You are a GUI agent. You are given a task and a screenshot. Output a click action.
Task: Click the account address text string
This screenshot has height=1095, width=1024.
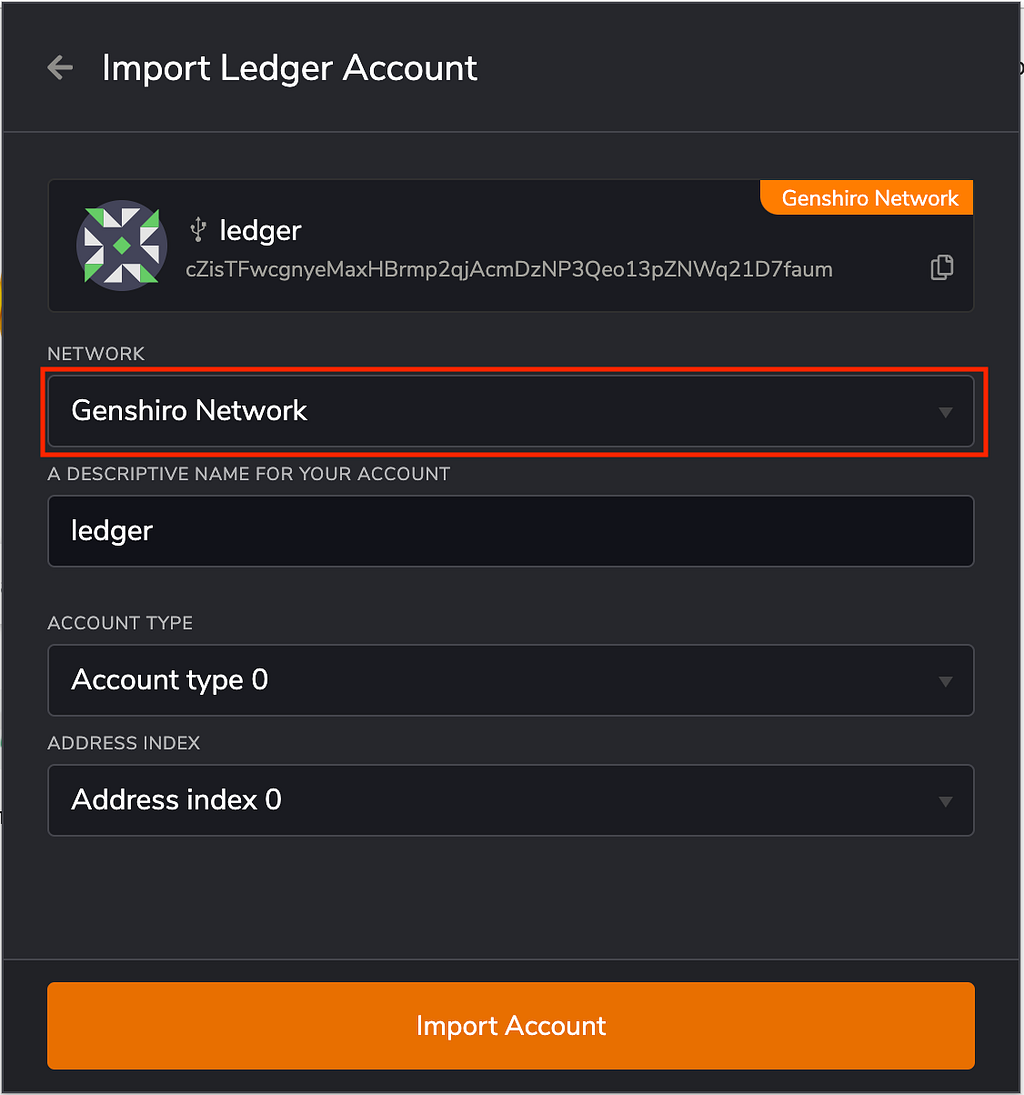click(509, 269)
